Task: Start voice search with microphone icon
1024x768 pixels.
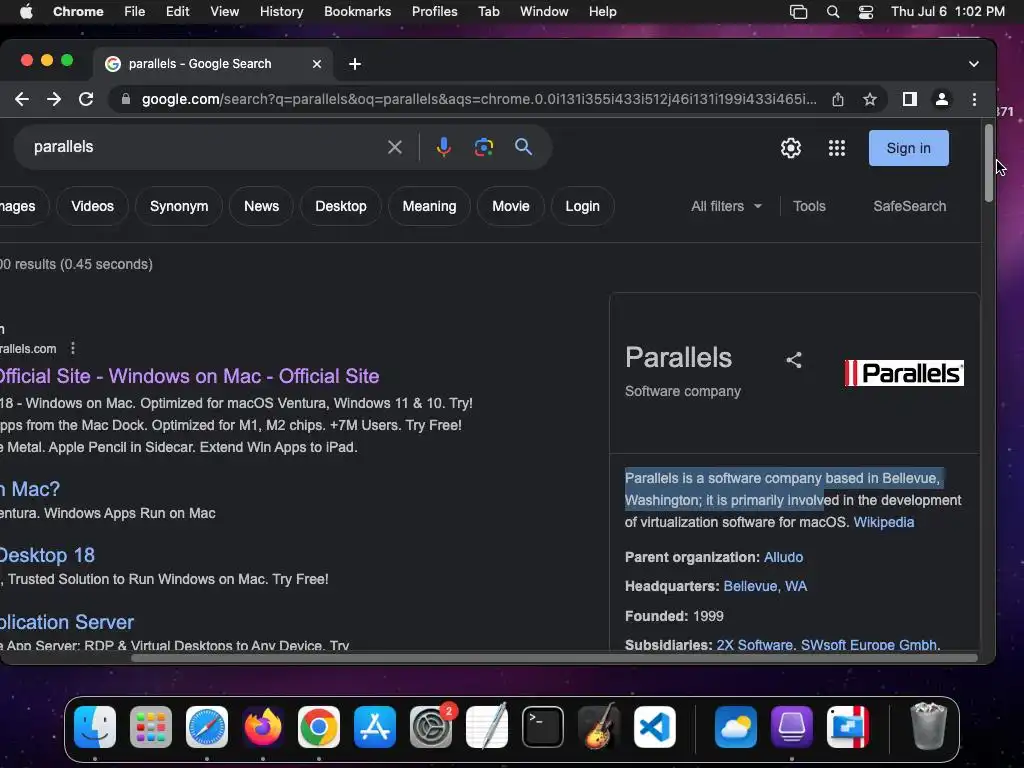Action: 444,147
